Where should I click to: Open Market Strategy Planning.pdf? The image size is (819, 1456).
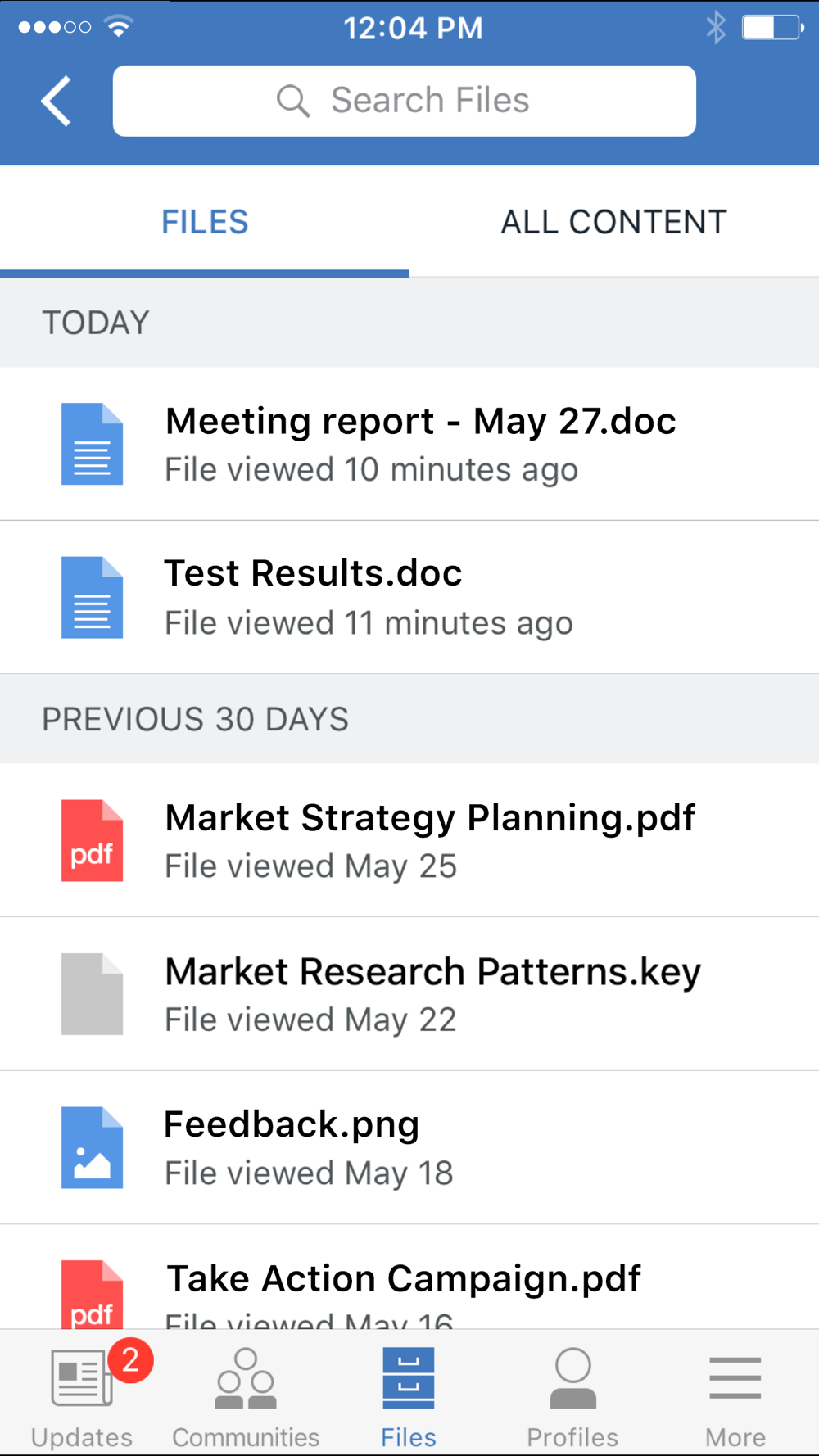(x=430, y=818)
